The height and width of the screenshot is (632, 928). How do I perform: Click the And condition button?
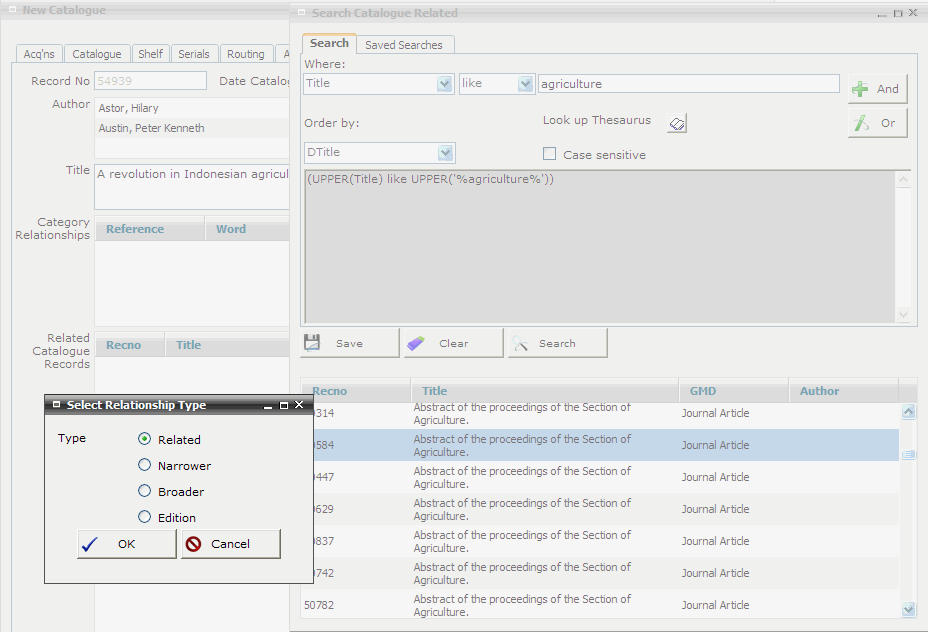877,89
